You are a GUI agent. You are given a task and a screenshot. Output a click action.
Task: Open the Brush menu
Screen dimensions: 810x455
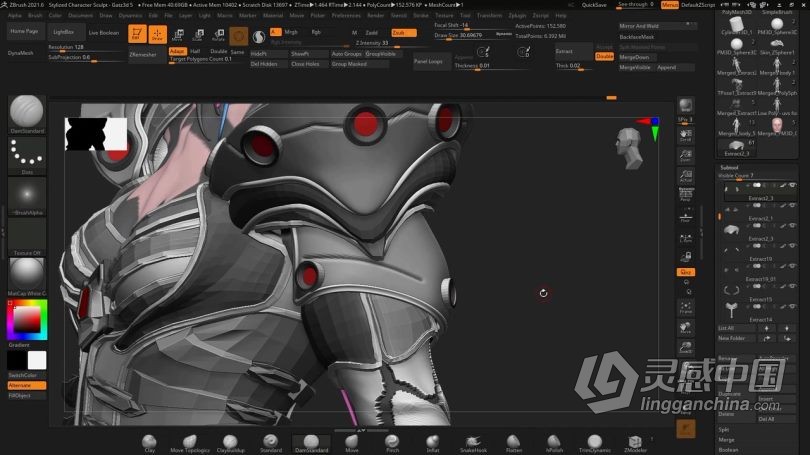pyautogui.click(x=35, y=15)
